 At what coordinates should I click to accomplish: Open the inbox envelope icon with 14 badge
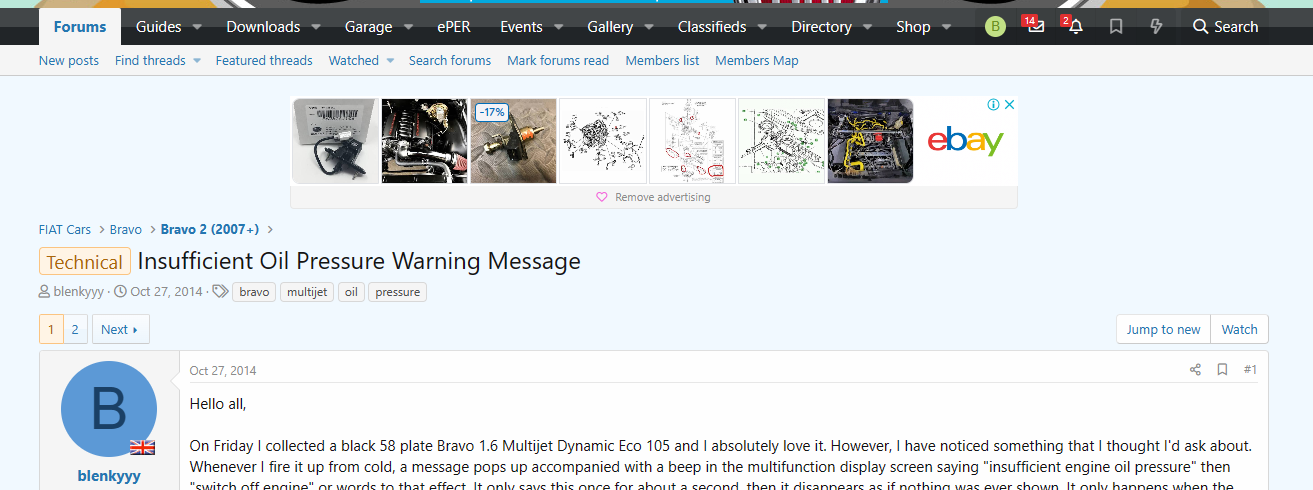(1035, 27)
